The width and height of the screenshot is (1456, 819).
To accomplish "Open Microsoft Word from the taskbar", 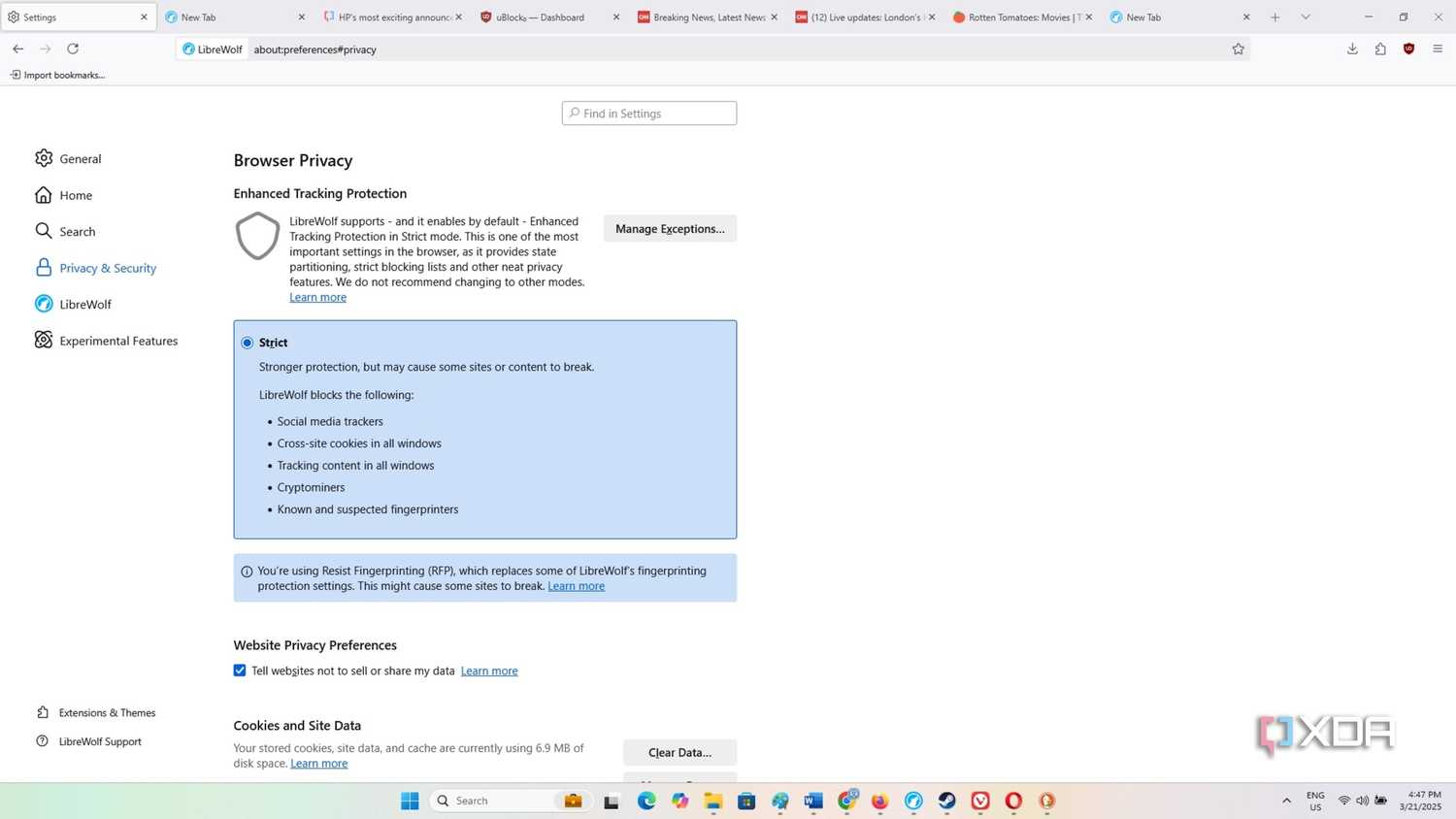I will click(813, 801).
